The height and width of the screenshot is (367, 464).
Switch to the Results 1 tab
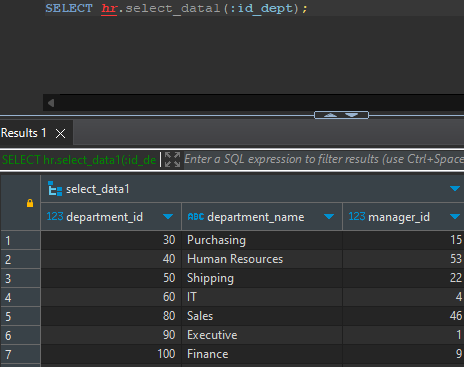point(24,133)
